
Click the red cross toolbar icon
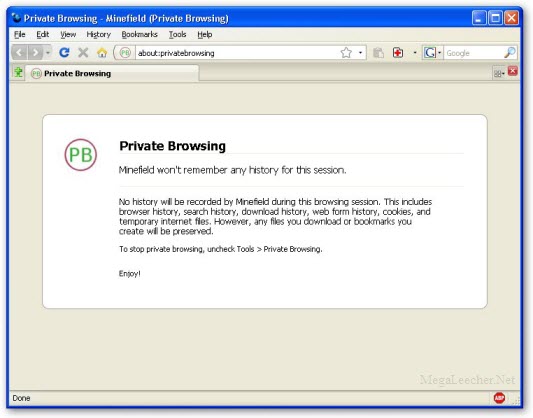[x=398, y=53]
